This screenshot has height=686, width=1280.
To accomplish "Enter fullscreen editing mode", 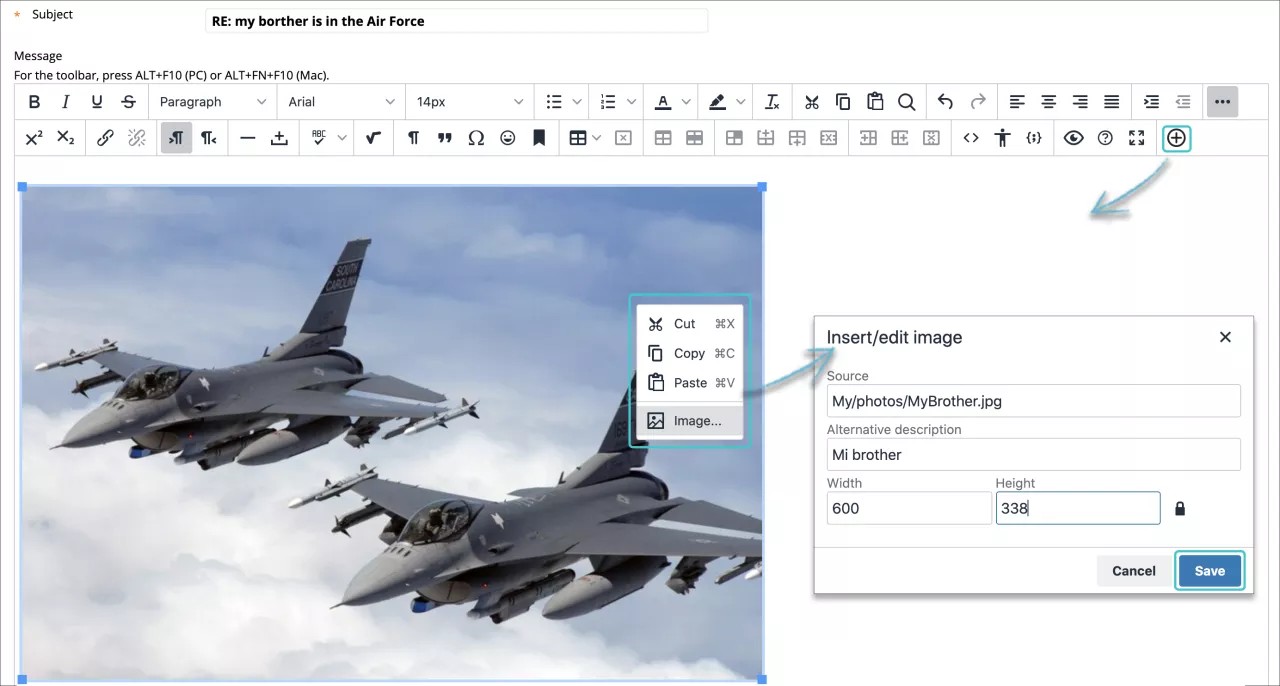I will tap(1136, 138).
